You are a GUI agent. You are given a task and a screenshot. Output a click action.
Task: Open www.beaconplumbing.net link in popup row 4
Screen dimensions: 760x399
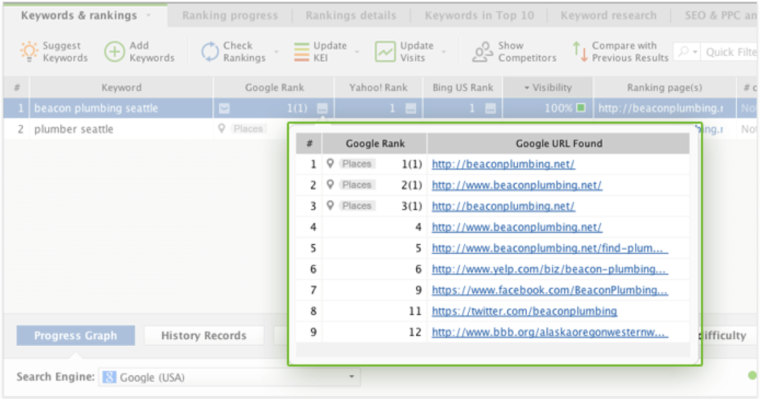[517, 227]
